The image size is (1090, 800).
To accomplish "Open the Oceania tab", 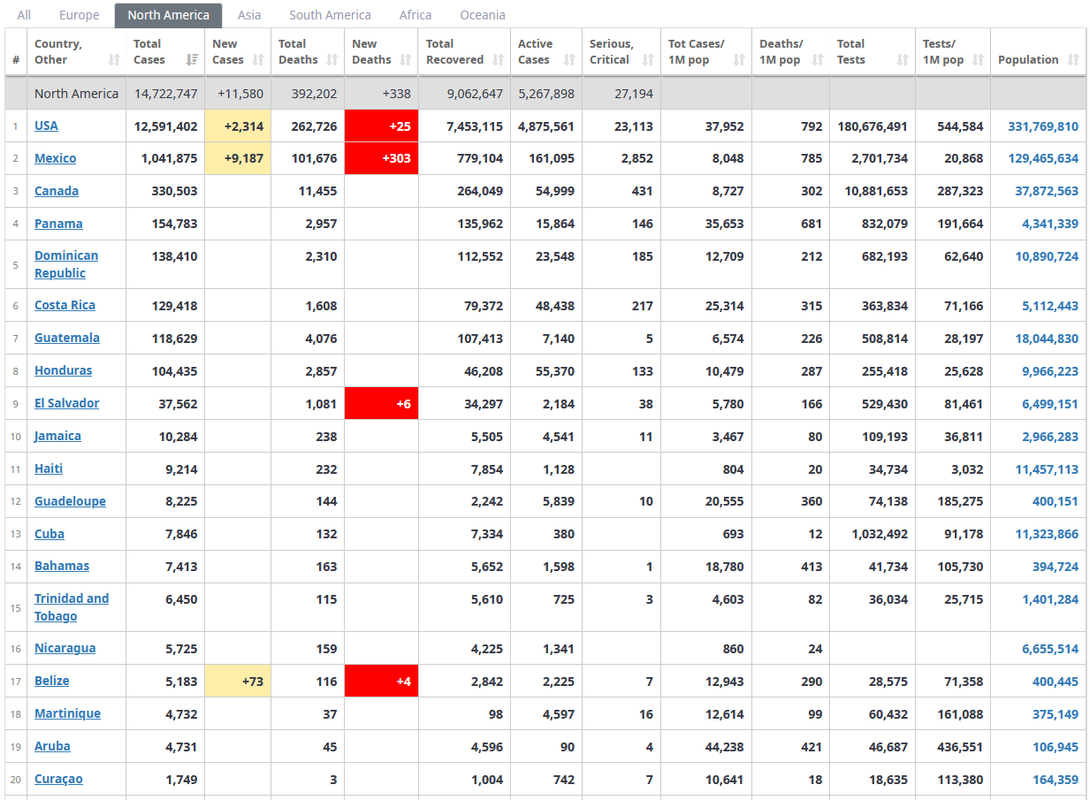I will [482, 15].
